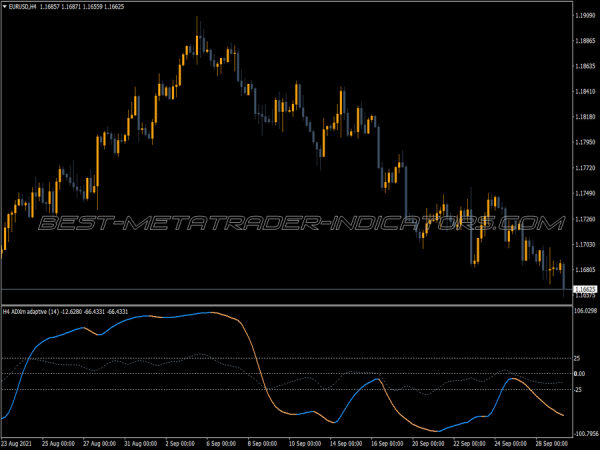Click the 27 Aug 00:00 time label

click(99, 444)
